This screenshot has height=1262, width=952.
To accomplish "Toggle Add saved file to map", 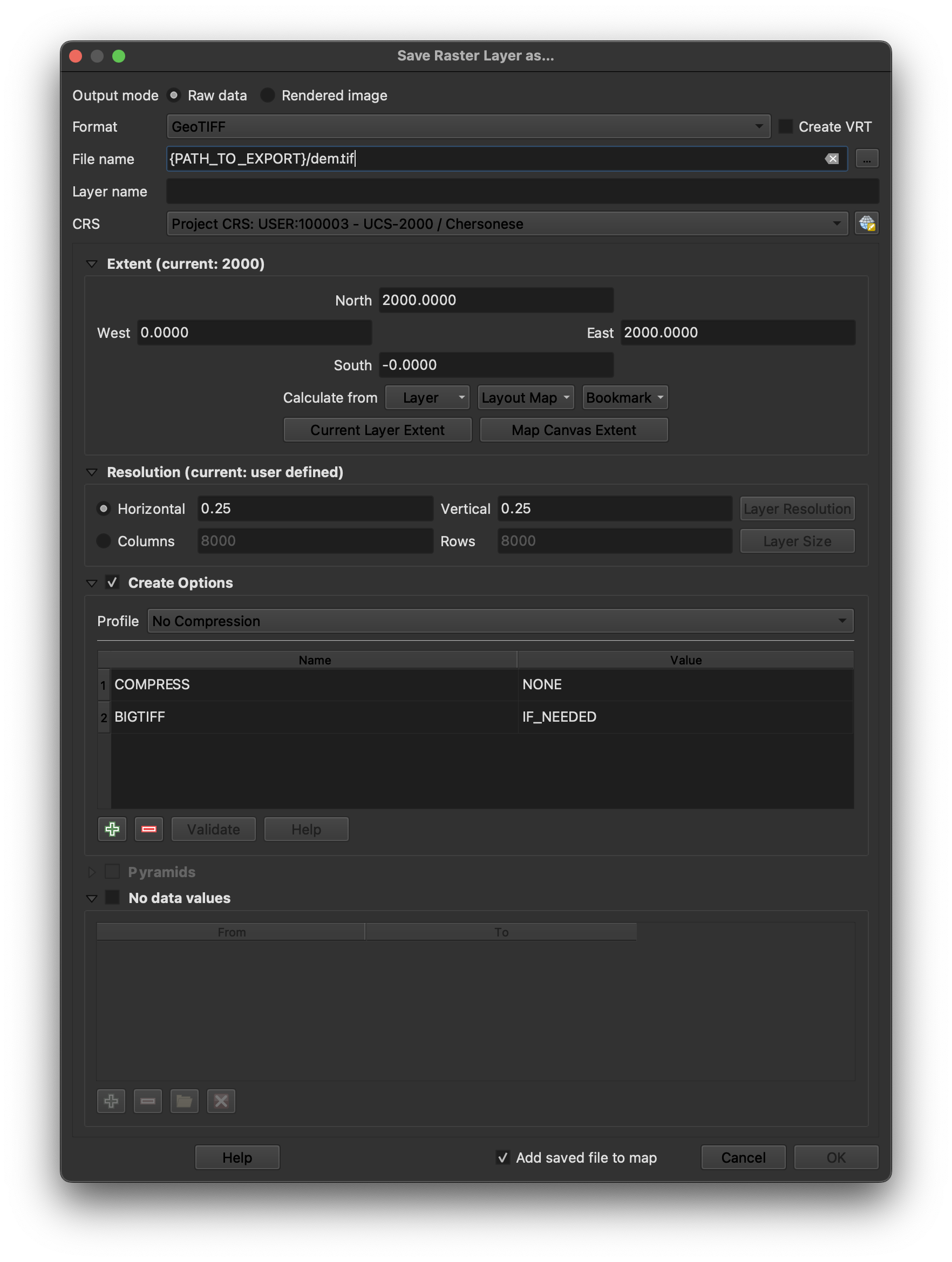I will (502, 1157).
